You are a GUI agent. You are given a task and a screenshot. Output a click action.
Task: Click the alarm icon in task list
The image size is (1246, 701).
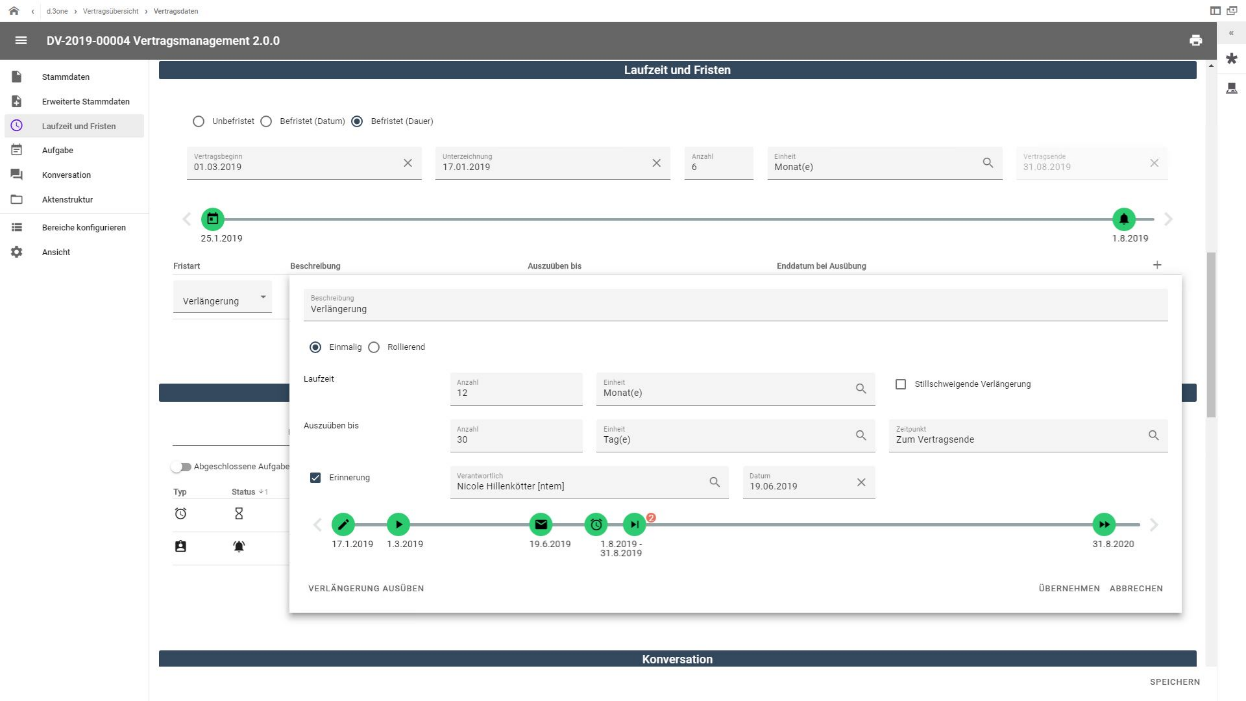[181, 513]
